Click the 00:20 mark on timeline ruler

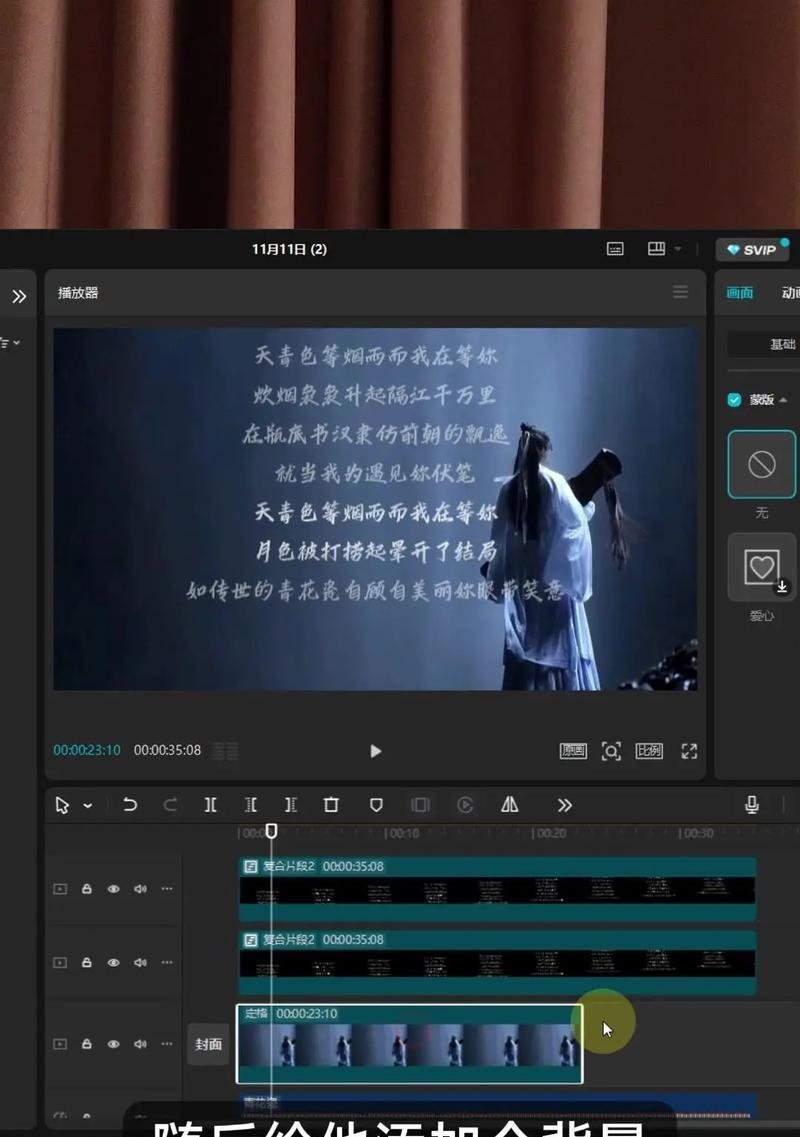click(549, 833)
